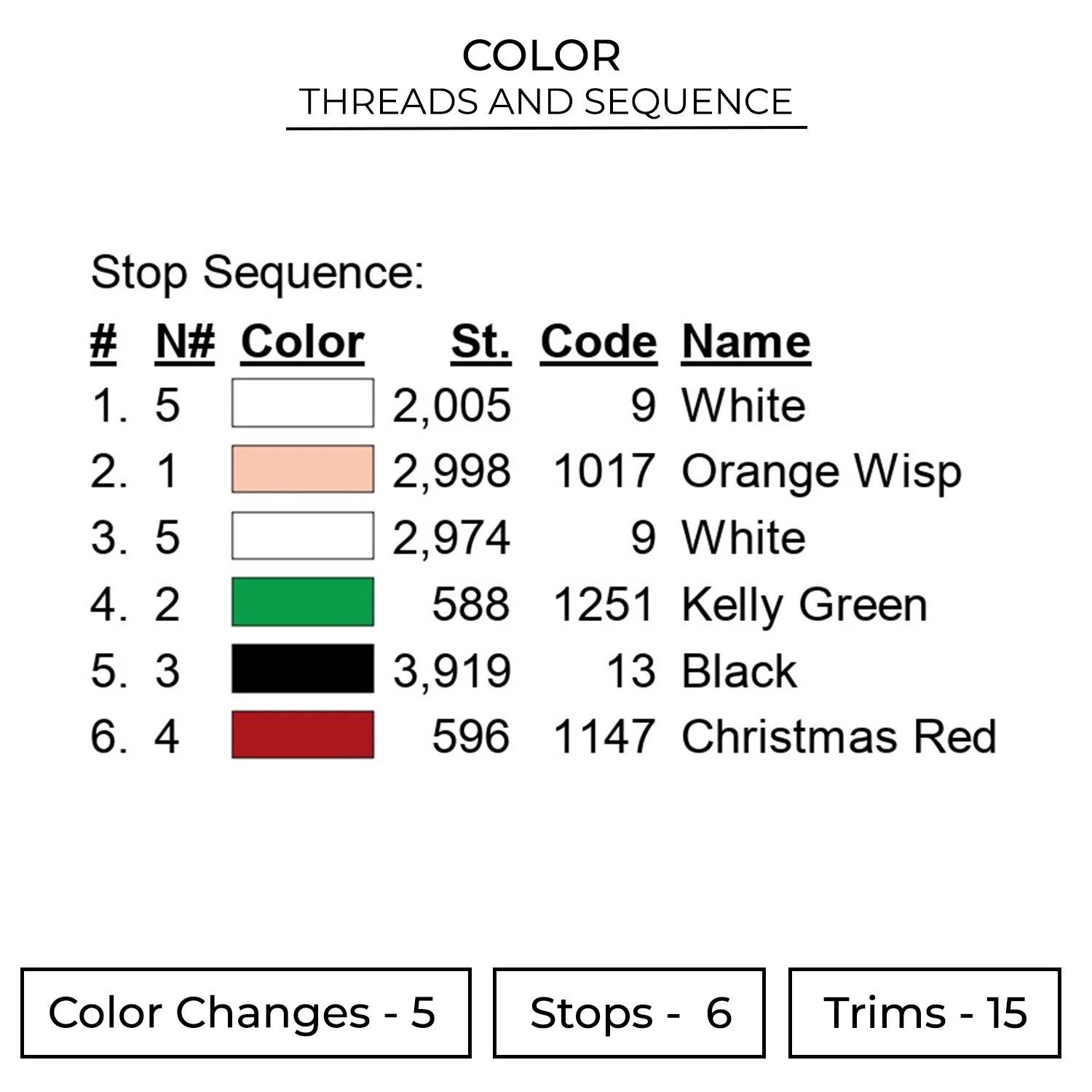Click the Color Changes - 5 box
The height and width of the screenshot is (1092, 1092).
(x=245, y=1013)
